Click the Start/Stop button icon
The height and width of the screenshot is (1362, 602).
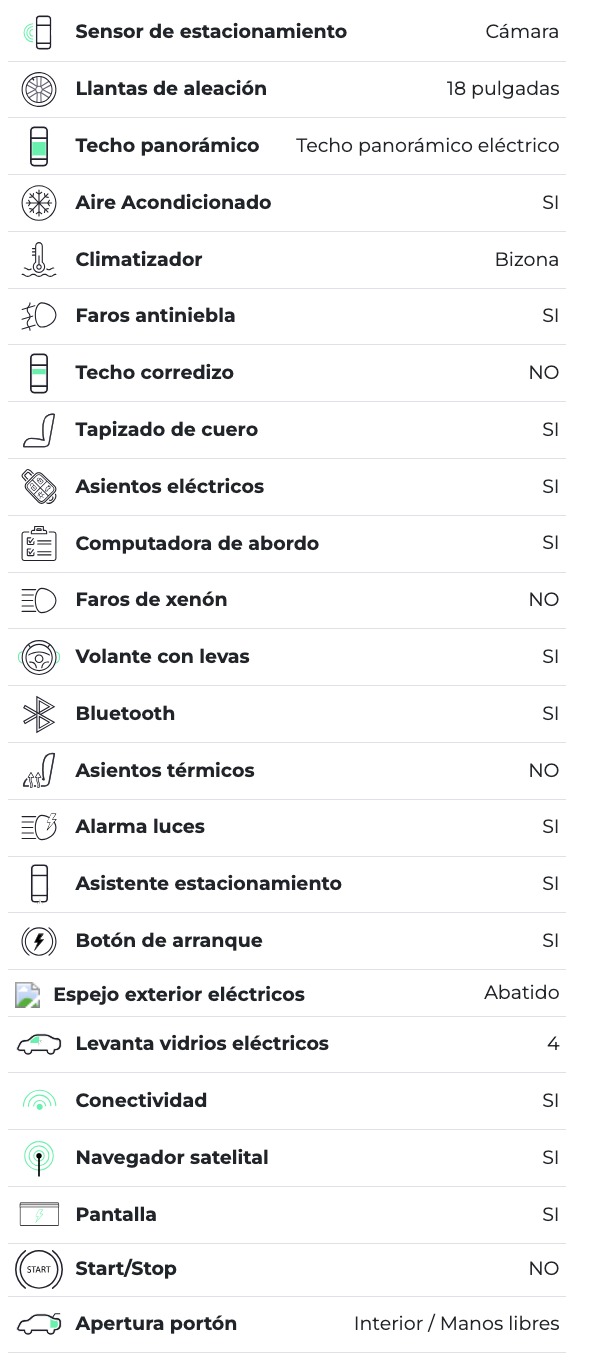pyautogui.click(x=39, y=1269)
